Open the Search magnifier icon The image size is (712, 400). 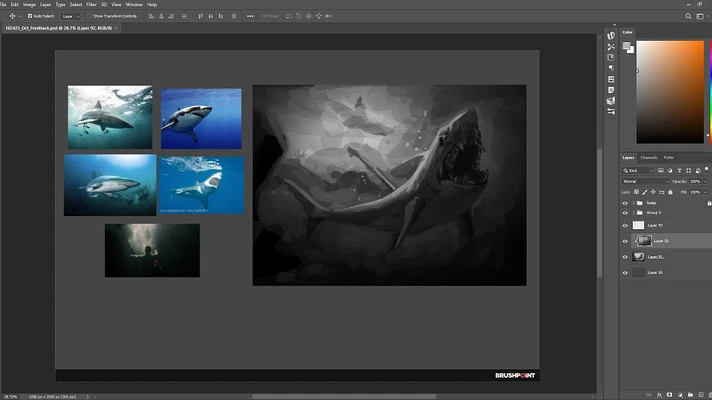[688, 16]
